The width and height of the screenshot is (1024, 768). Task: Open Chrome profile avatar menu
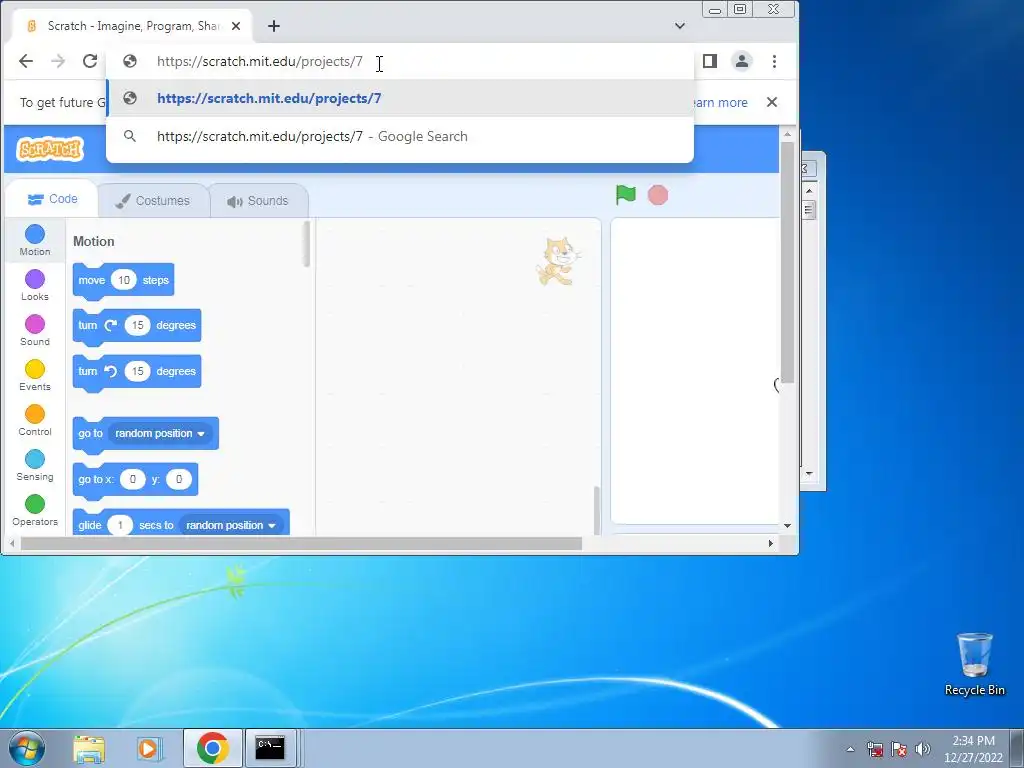tap(742, 61)
